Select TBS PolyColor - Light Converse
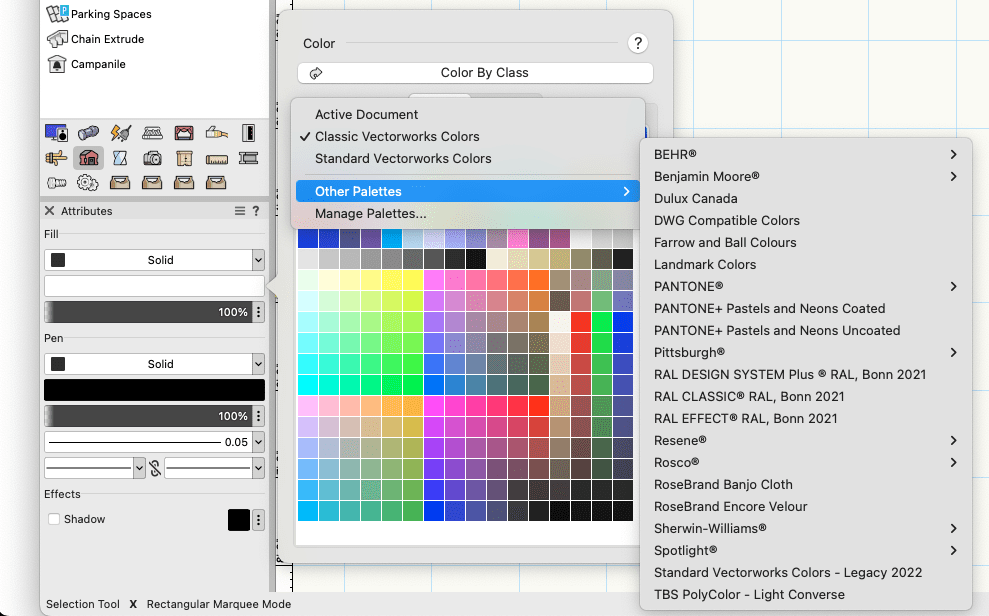The width and height of the screenshot is (989, 616). [x=806, y=595]
